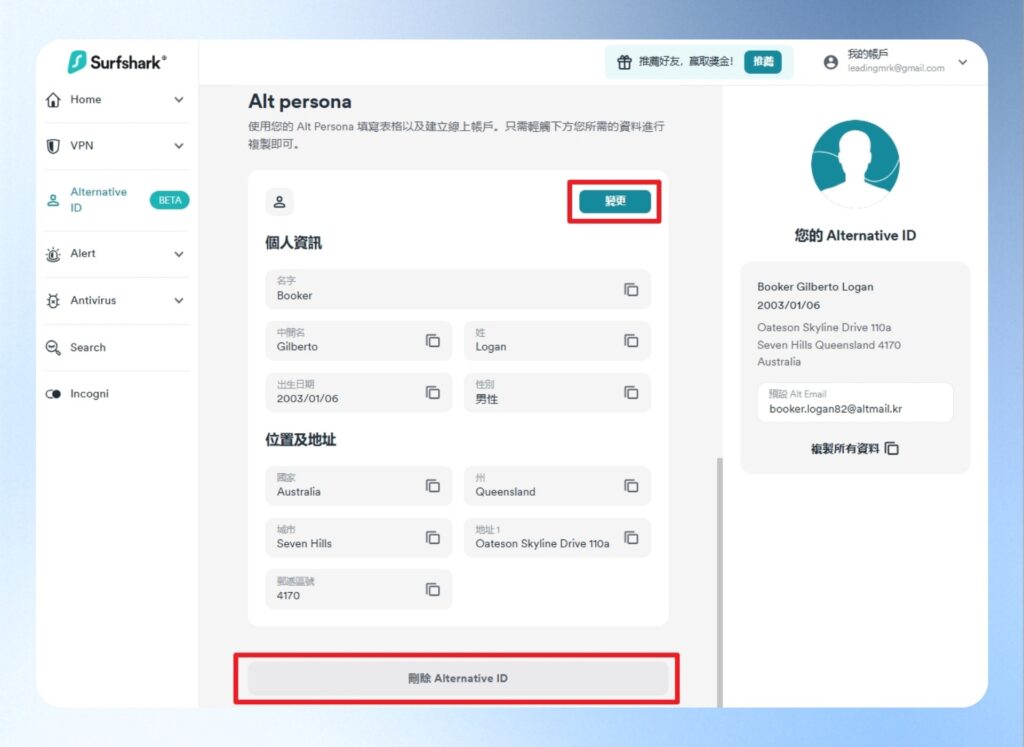This screenshot has height=747, width=1024.
Task: Click the account avatar icon in header
Action: [831, 62]
